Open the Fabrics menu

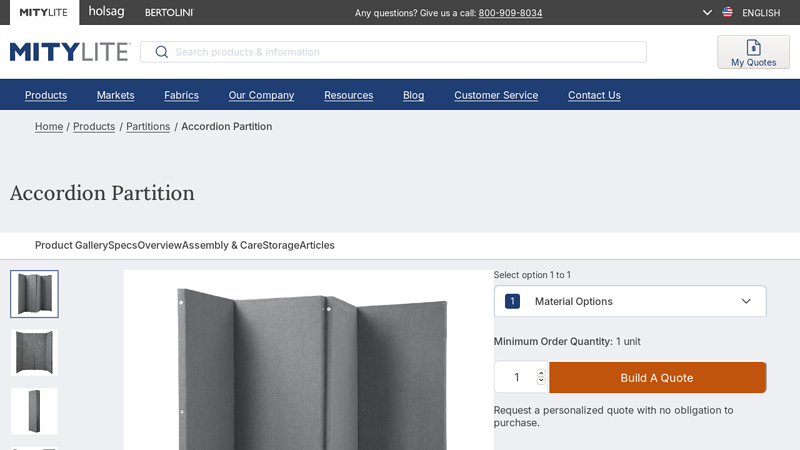coord(182,95)
